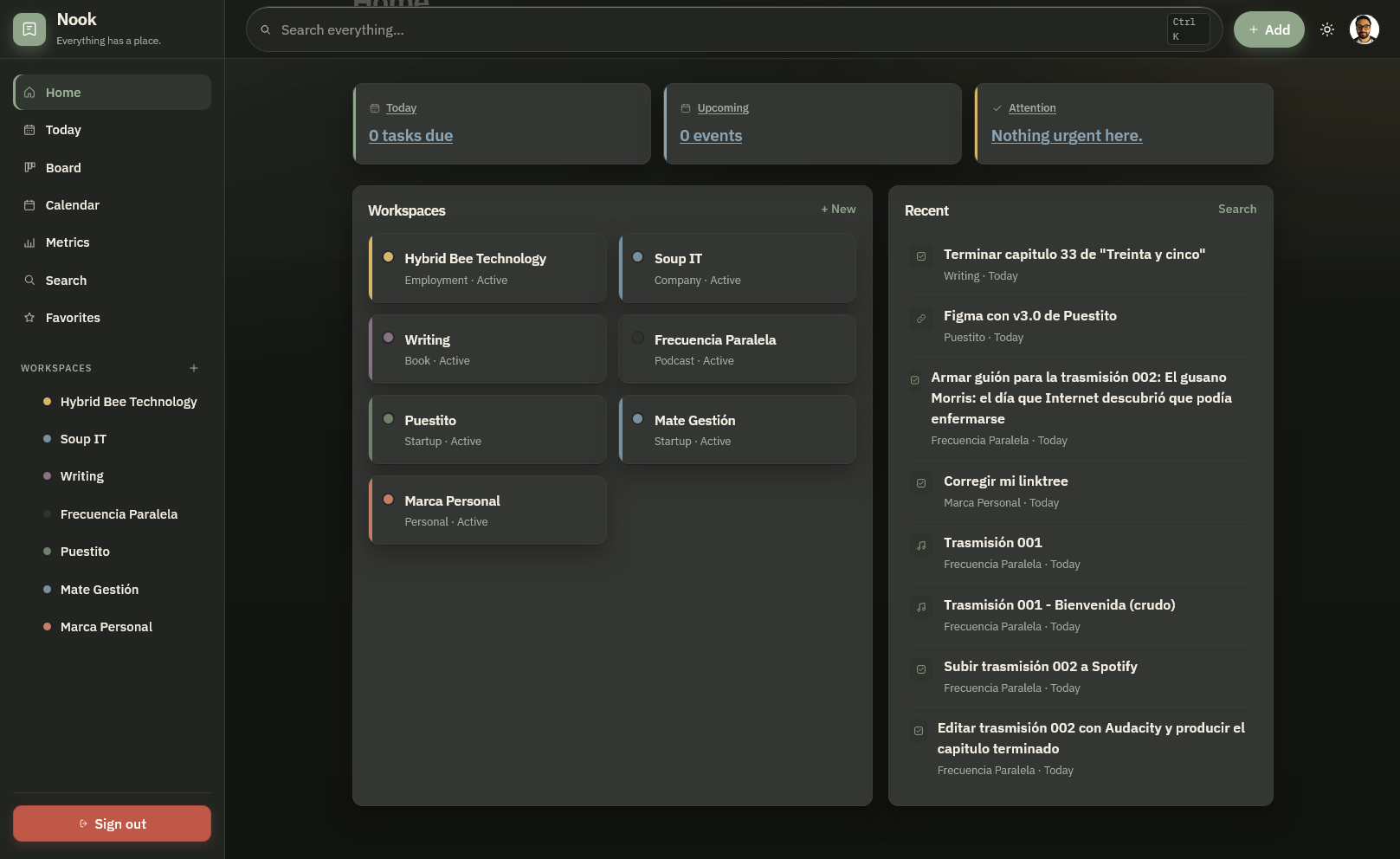Click Search link in Recent panel

(x=1237, y=209)
